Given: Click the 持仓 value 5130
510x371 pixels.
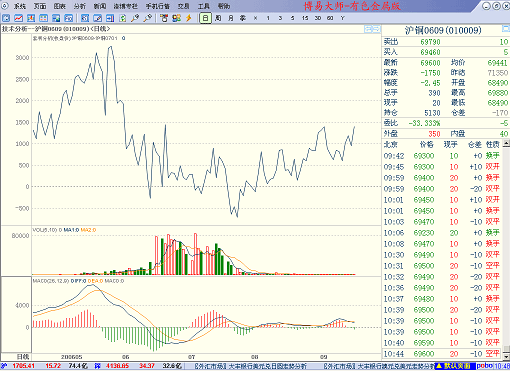Looking at the screenshot, I should [432, 113].
